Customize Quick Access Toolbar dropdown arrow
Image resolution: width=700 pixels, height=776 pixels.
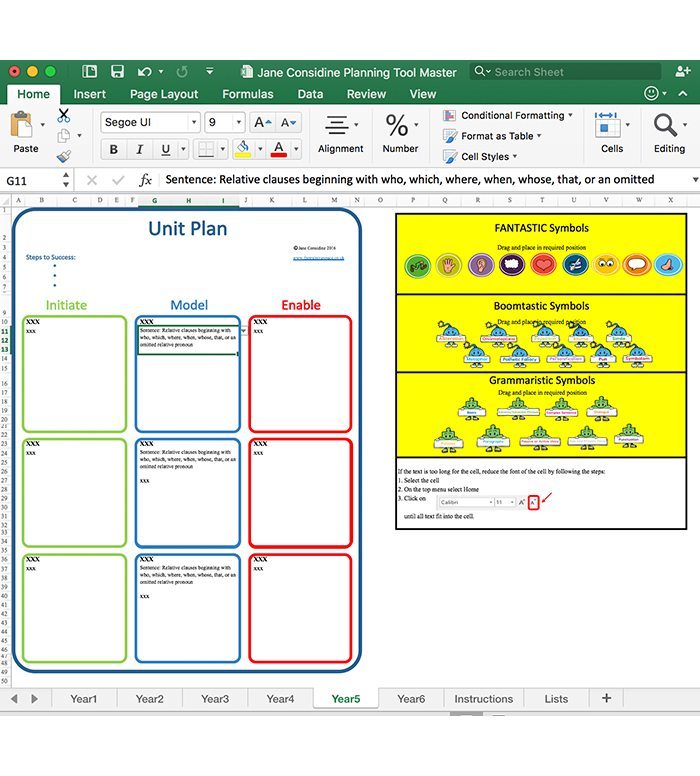[210, 72]
